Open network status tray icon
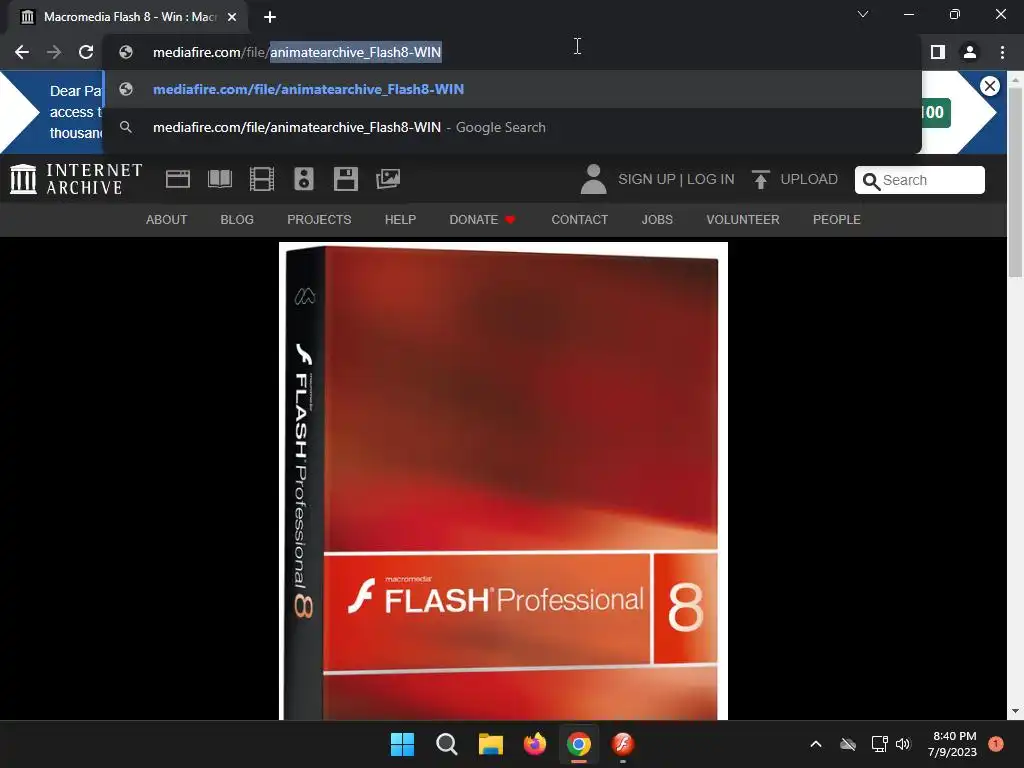The image size is (1024, 768). coord(879,744)
